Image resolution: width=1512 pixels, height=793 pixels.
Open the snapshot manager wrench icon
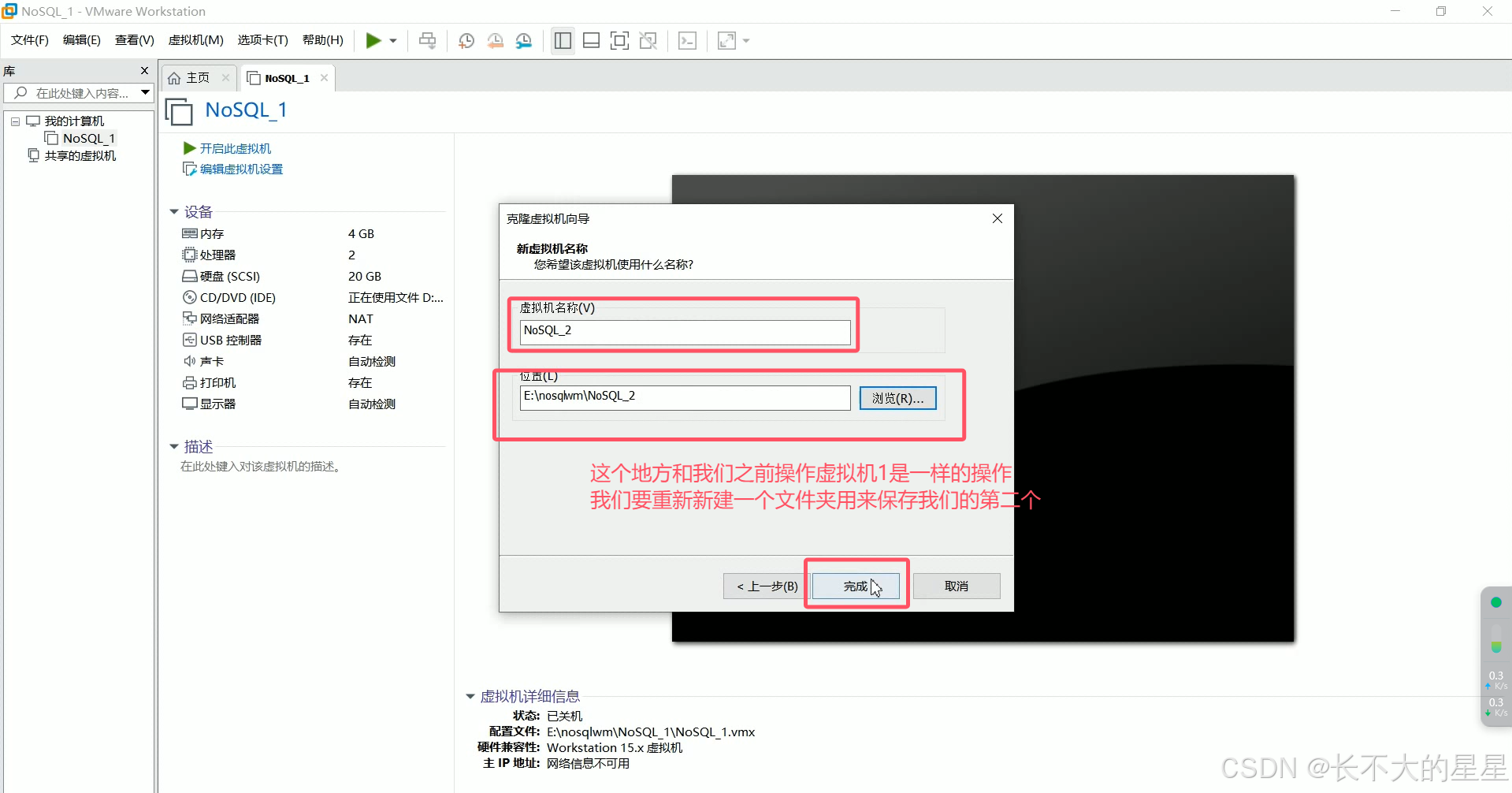point(524,40)
